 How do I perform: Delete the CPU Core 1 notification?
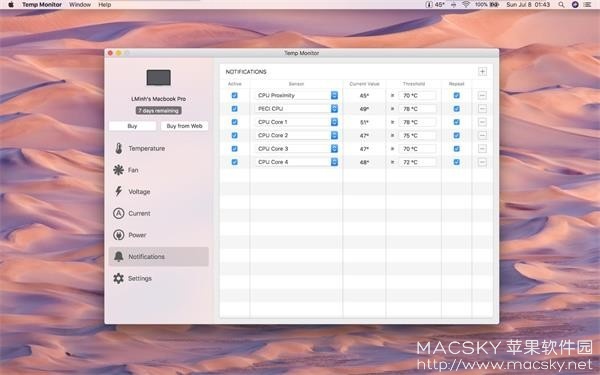pyautogui.click(x=482, y=122)
